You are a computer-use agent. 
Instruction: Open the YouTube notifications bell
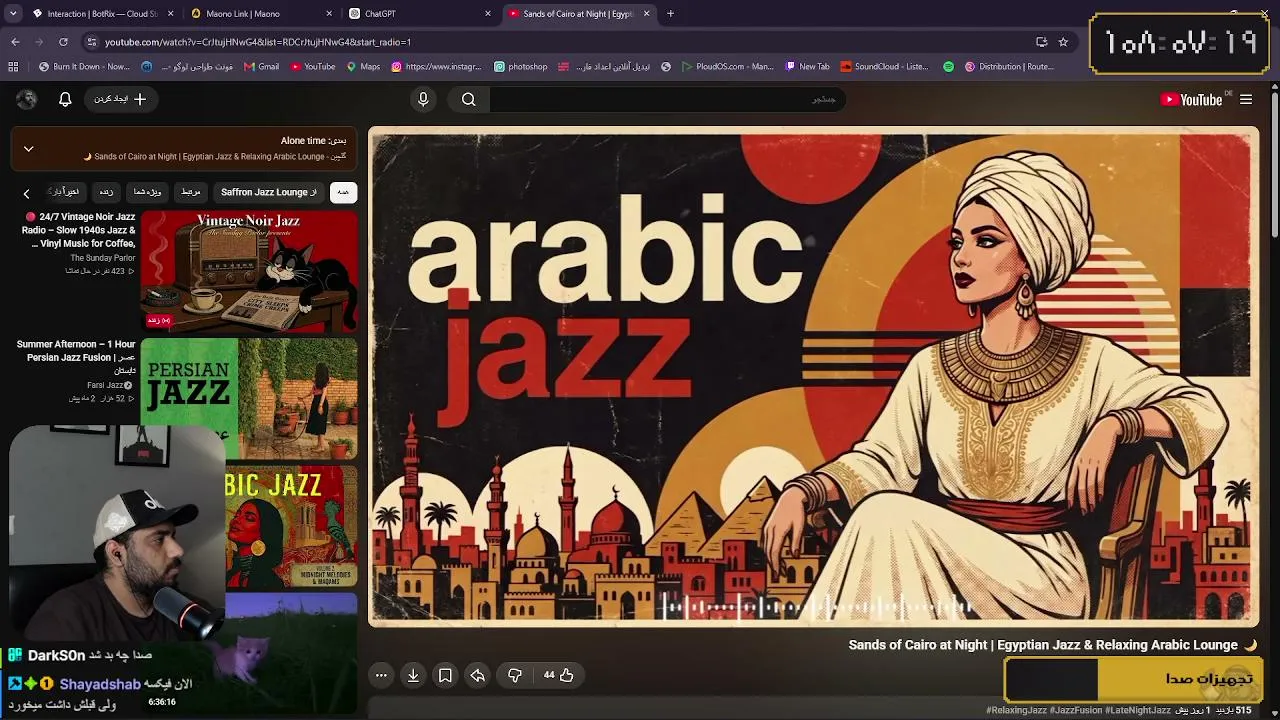[x=65, y=99]
